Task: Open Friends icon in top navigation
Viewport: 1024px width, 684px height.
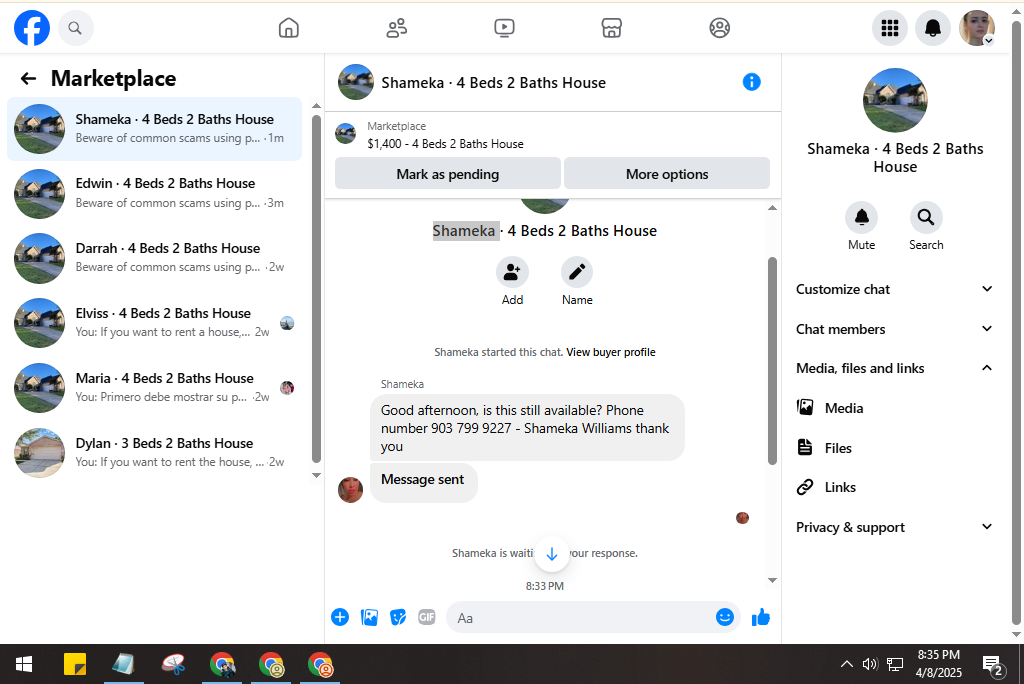Action: click(x=396, y=28)
